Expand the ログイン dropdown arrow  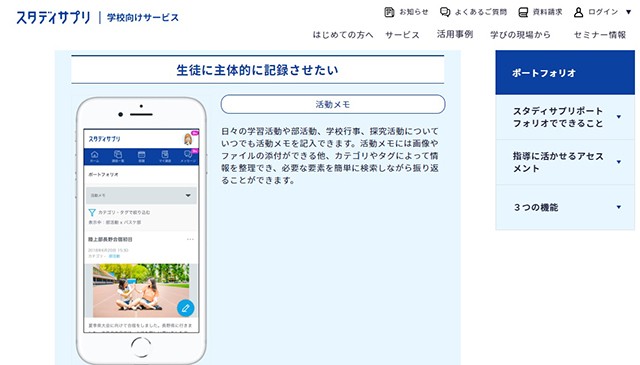[629, 12]
